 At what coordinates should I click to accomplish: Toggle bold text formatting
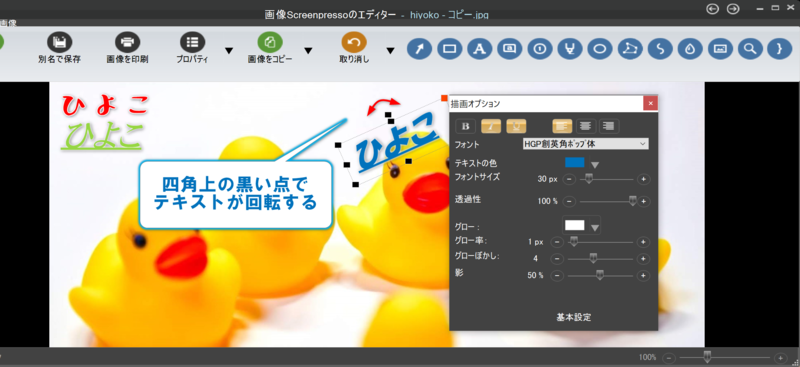[465, 126]
